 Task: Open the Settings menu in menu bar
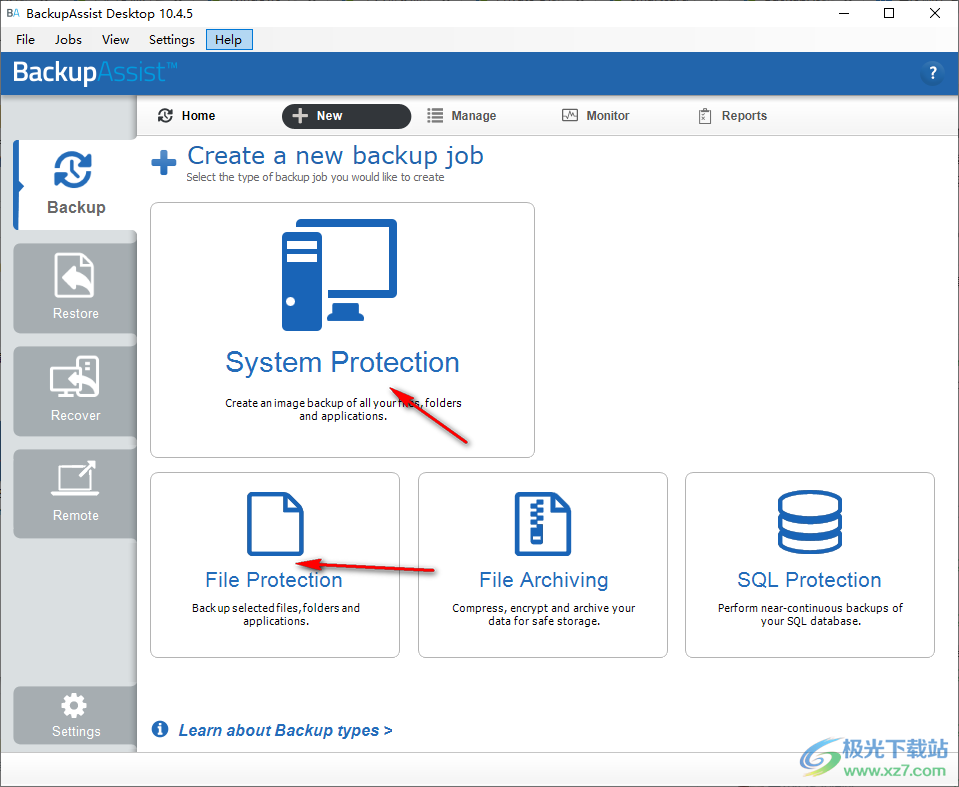click(171, 40)
